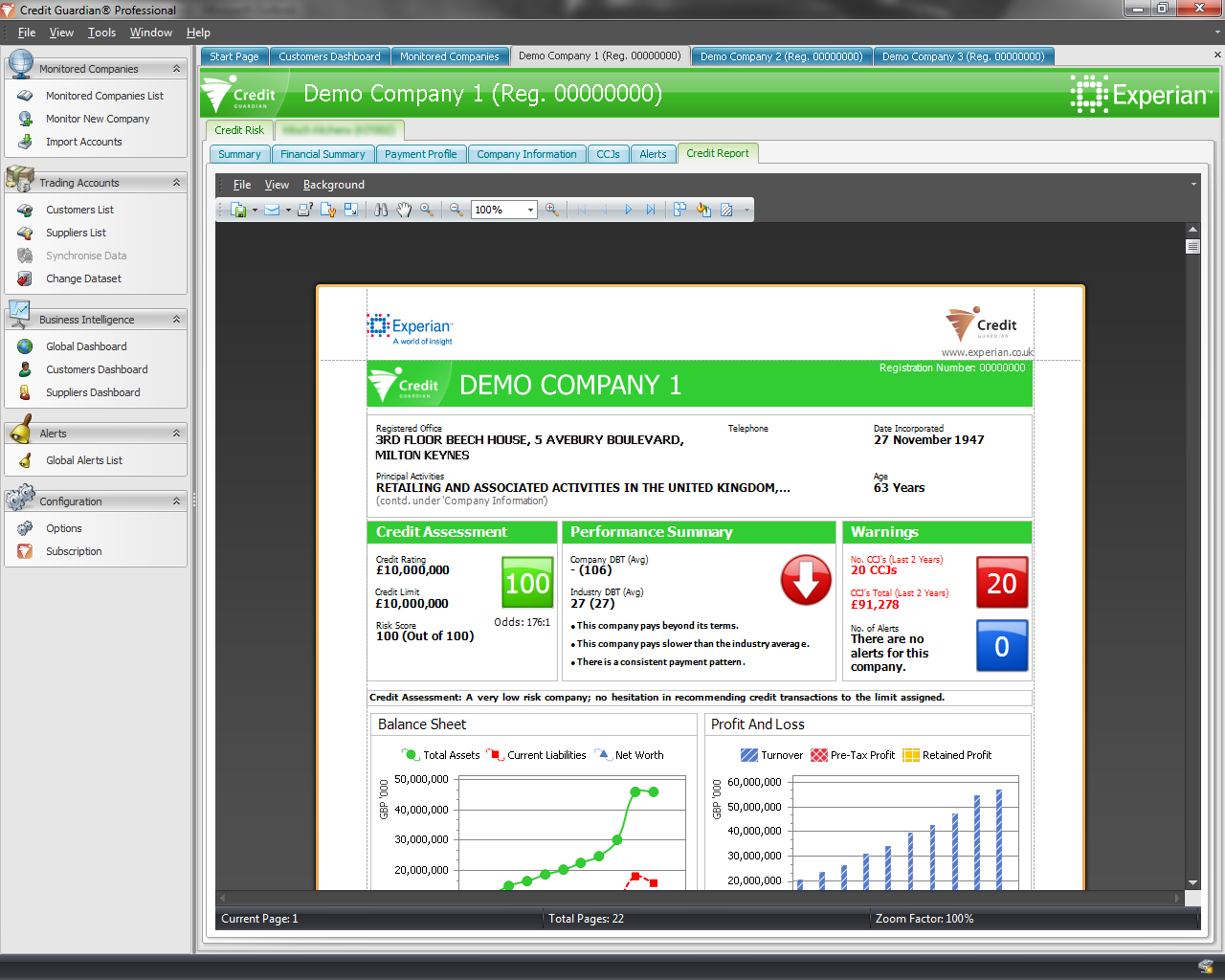Image resolution: width=1225 pixels, height=980 pixels.
Task: Click the page background color icon
Action: pos(703,210)
